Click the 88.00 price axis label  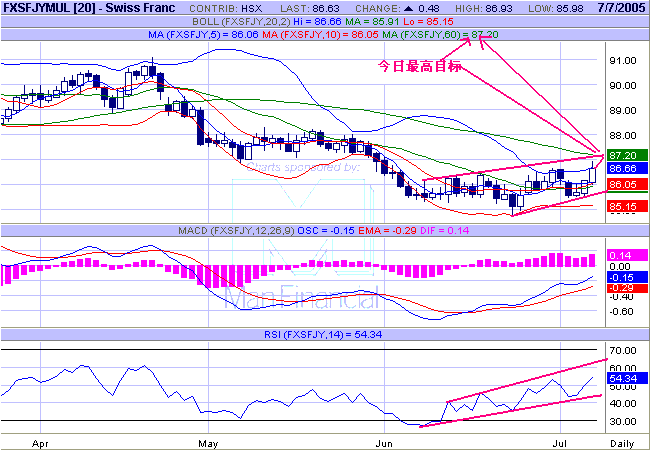coord(622,135)
